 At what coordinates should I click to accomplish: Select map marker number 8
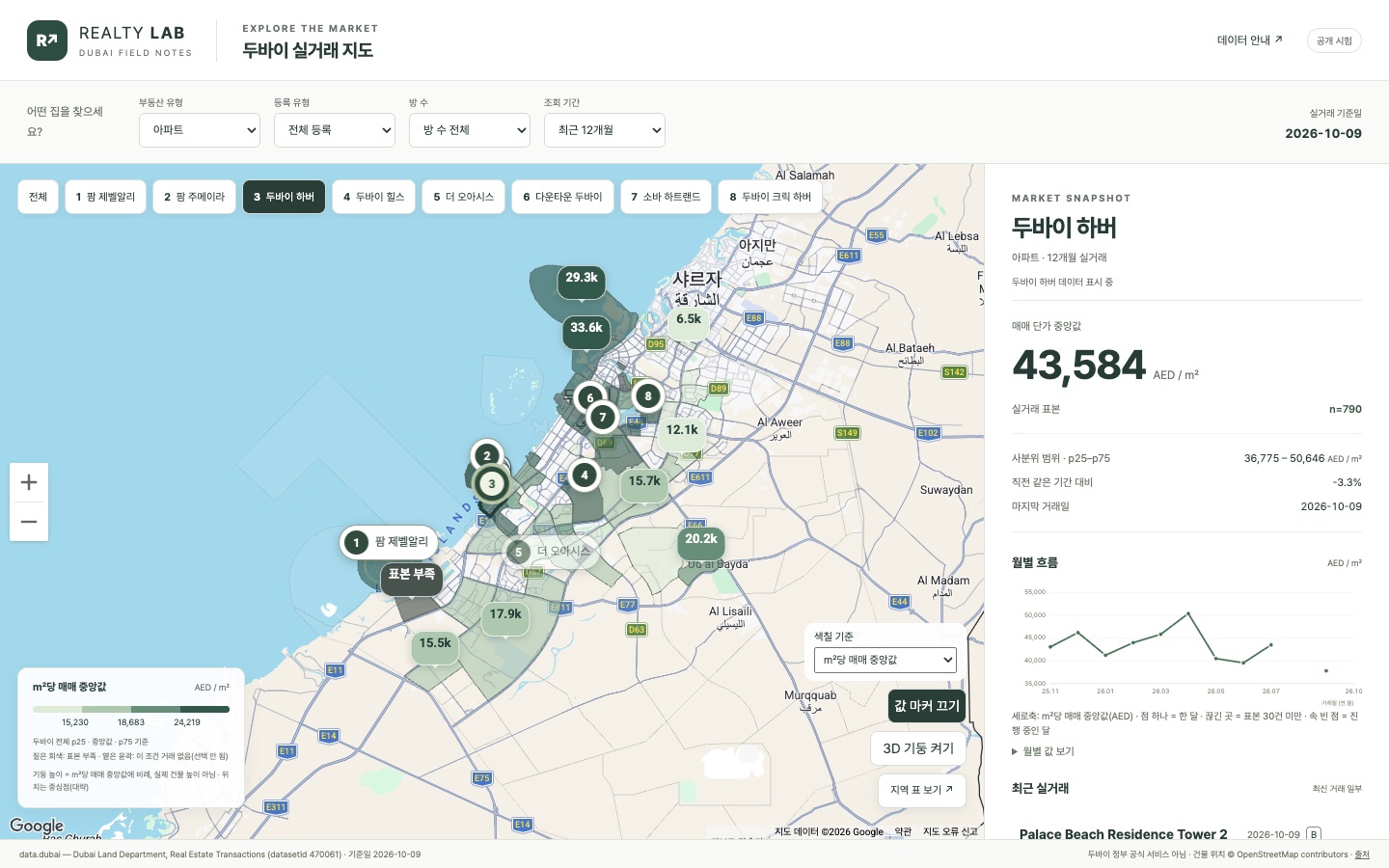point(647,395)
